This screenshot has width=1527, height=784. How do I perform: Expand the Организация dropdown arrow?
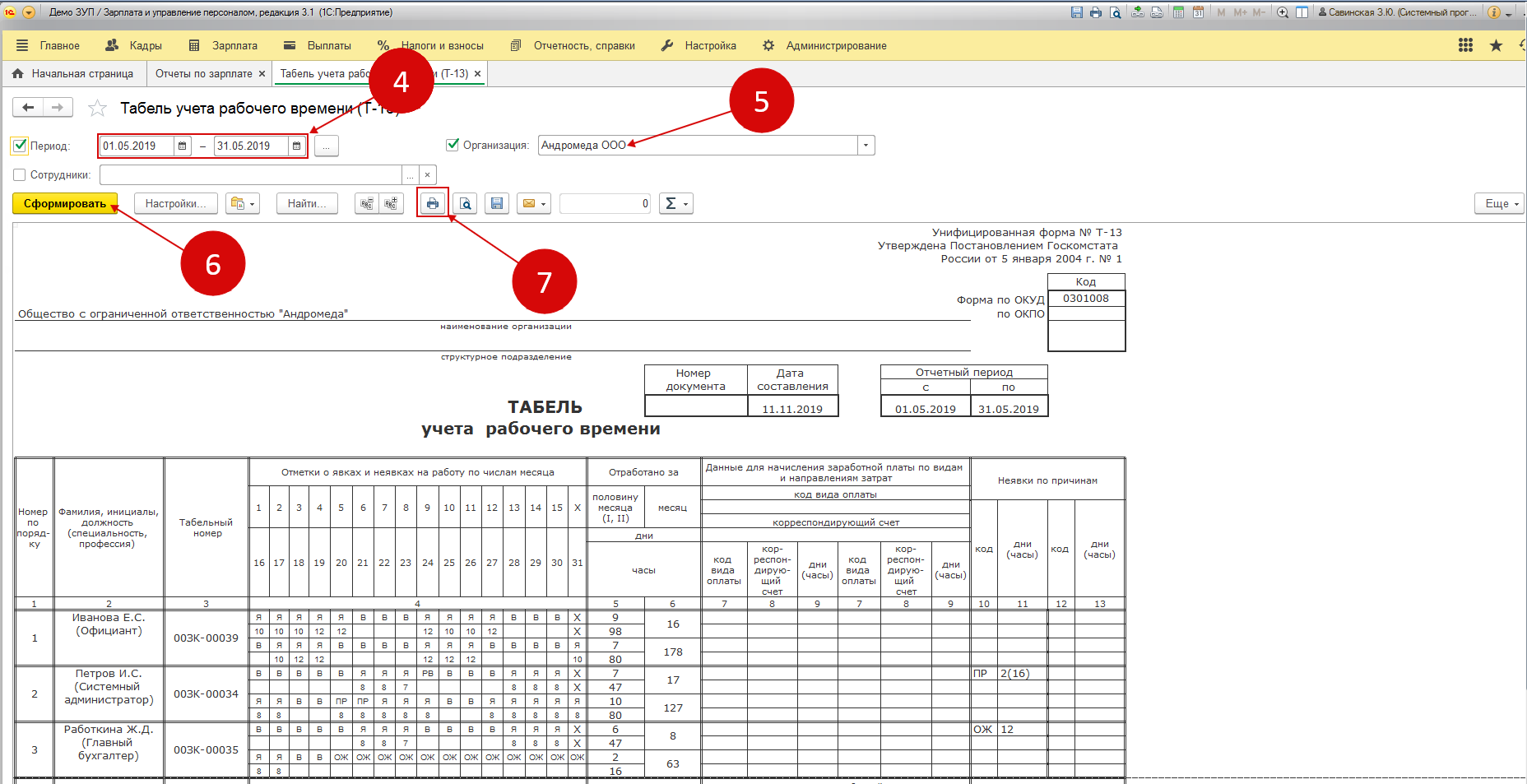(x=866, y=146)
